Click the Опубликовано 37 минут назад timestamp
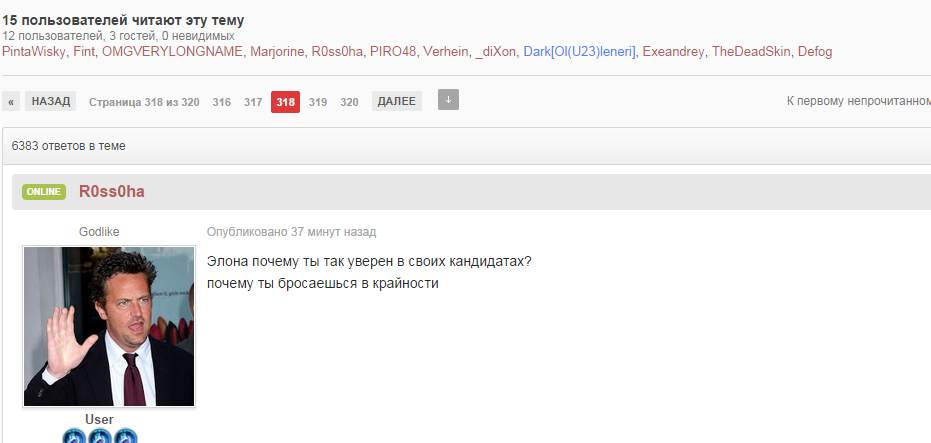The height and width of the screenshot is (443, 931). coord(291,232)
